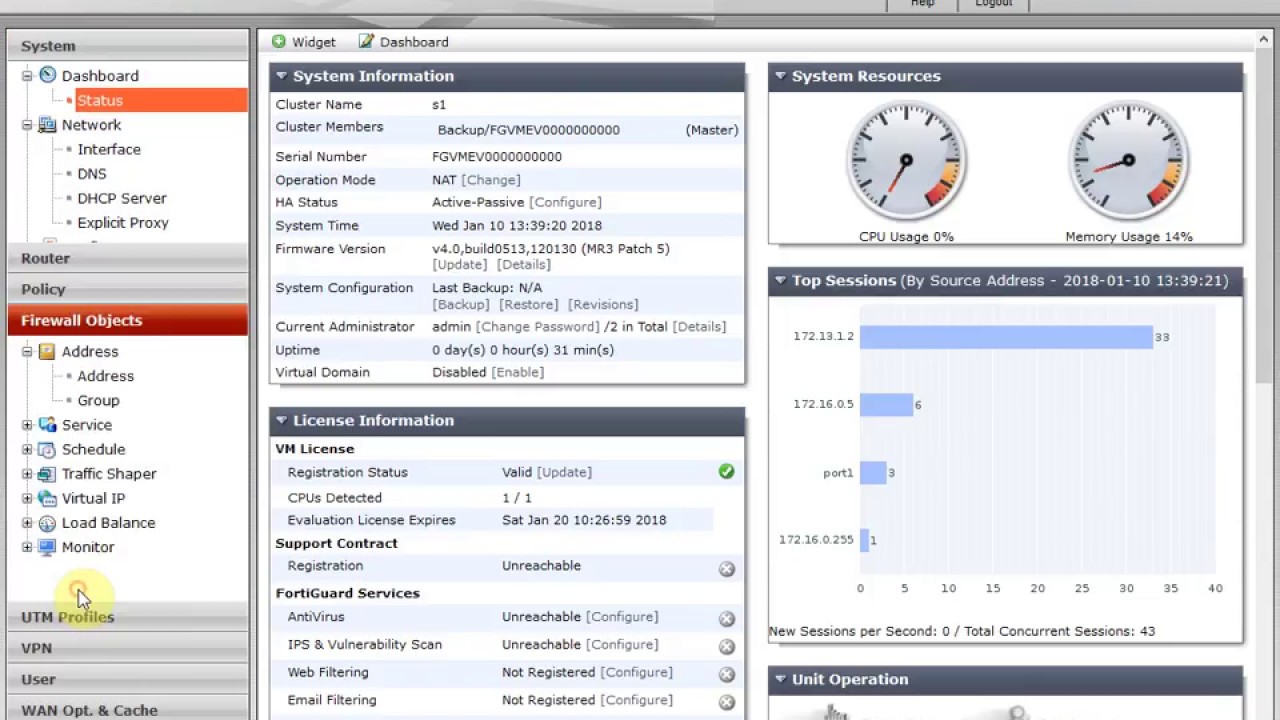The width and height of the screenshot is (1280, 720).
Task: Click the Load Balance icon
Action: pos(47,523)
